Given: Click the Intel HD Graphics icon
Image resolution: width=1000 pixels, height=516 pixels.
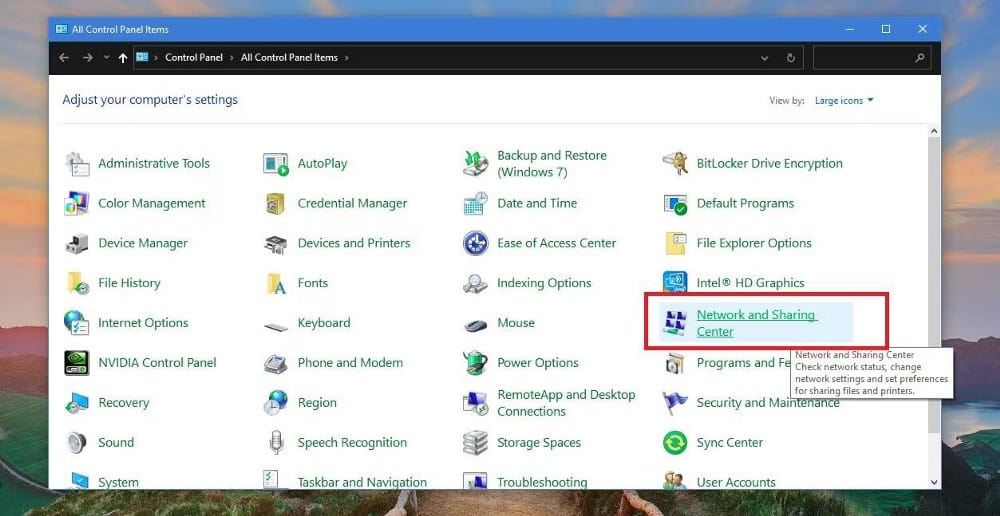Looking at the screenshot, I should pyautogui.click(x=675, y=283).
